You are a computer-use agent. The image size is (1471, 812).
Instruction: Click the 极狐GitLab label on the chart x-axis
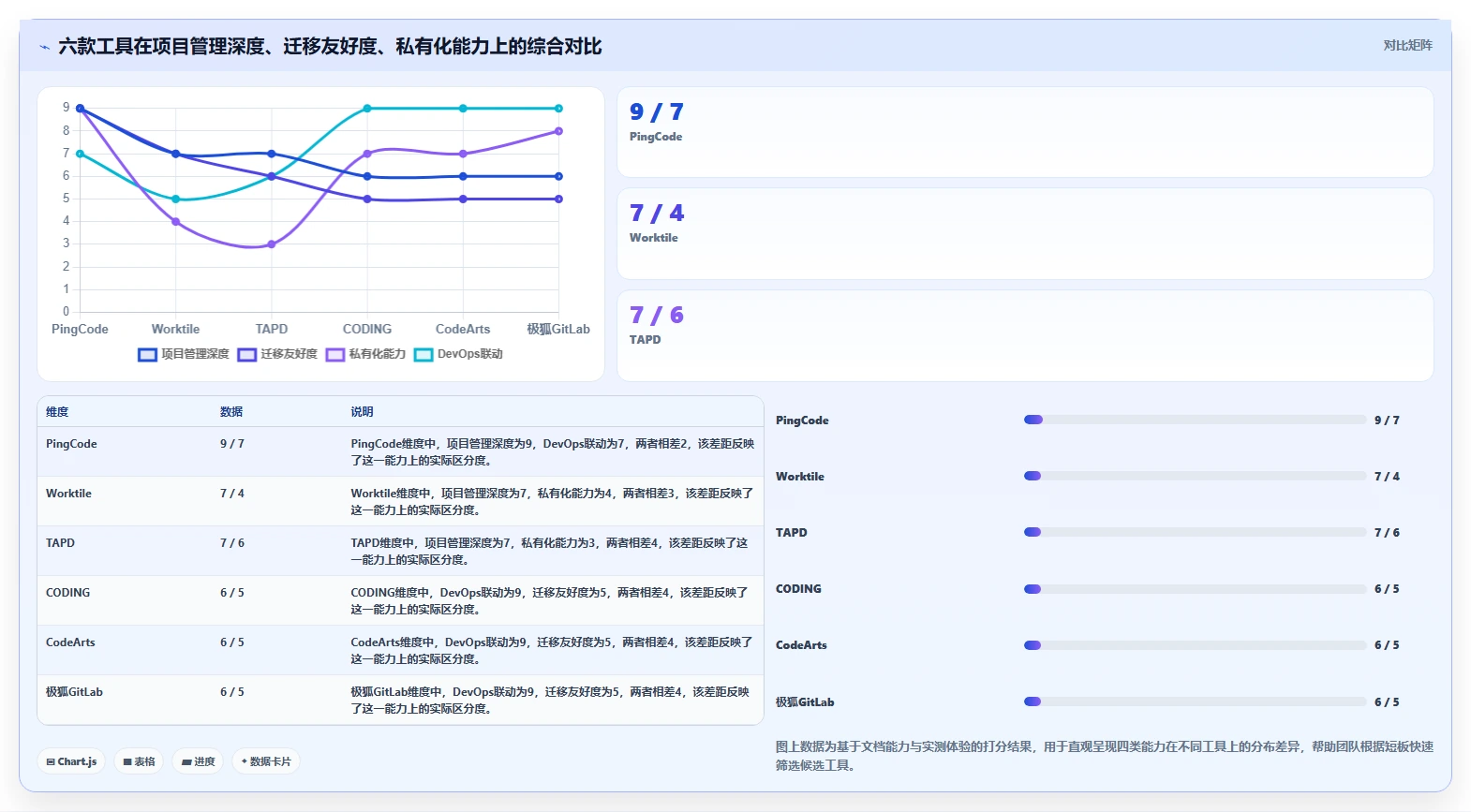click(x=558, y=329)
